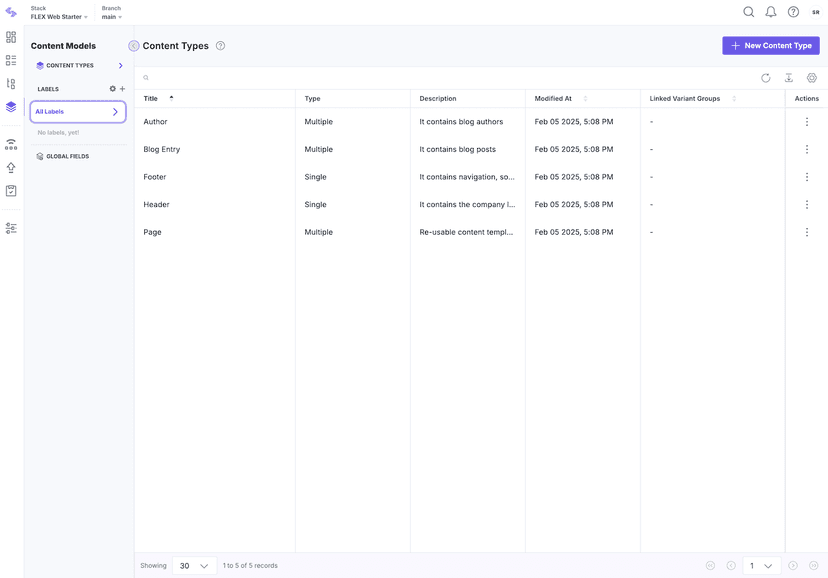Open the table settings gear icon

[810, 76]
